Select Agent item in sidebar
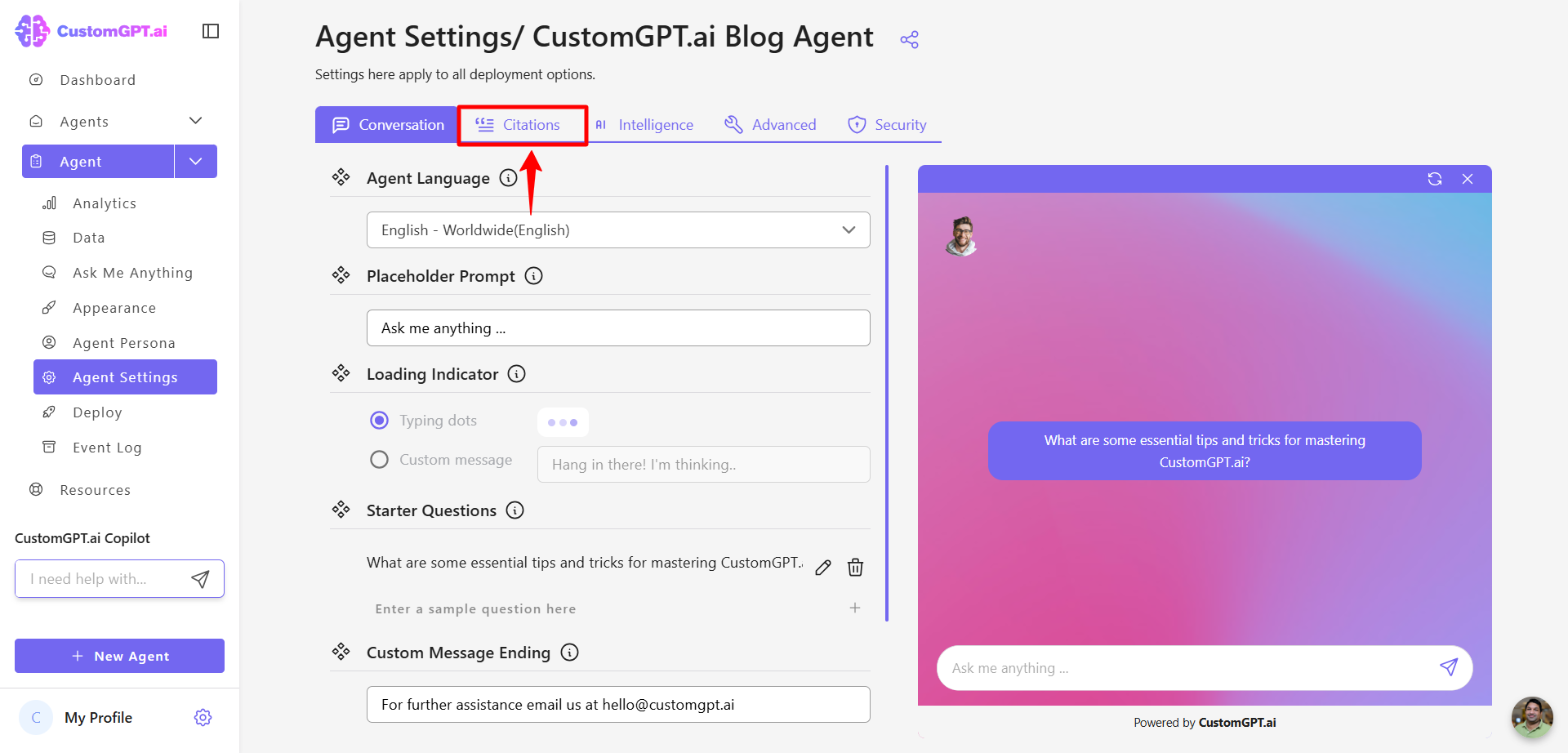Image resolution: width=1568 pixels, height=753 pixels. pyautogui.click(x=98, y=162)
